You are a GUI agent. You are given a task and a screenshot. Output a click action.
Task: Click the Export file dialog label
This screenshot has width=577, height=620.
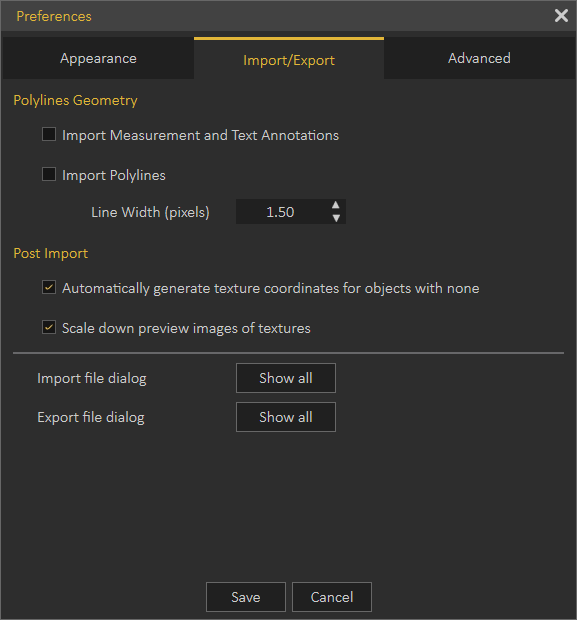[x=91, y=418]
